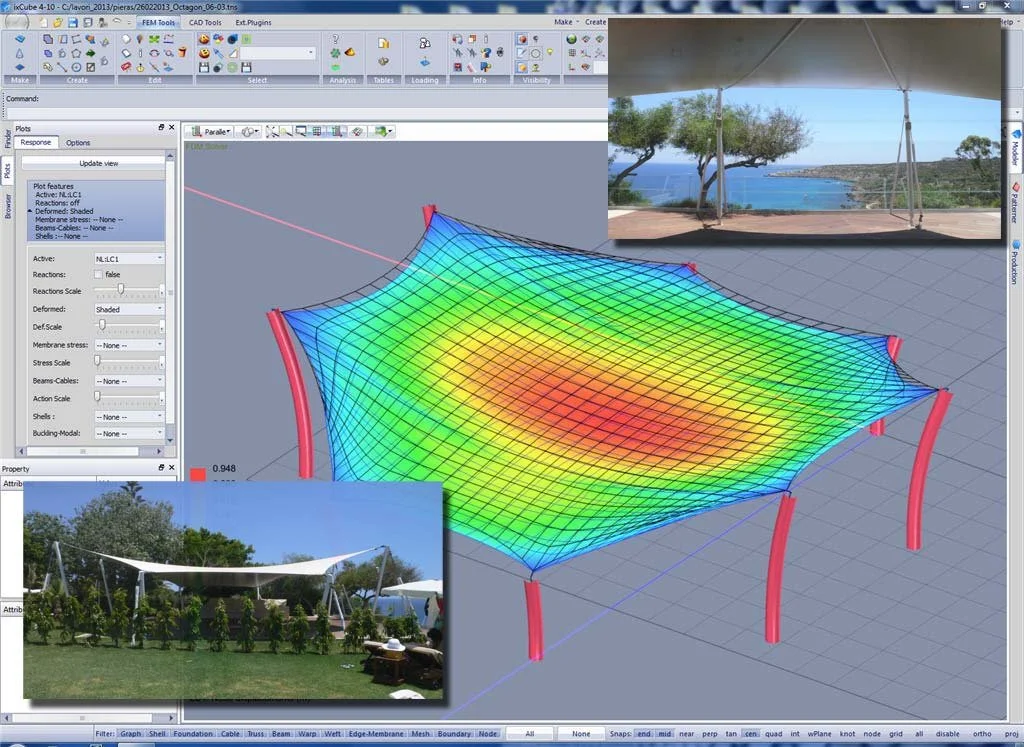Click the Stress Scale slider handle
Image resolution: width=1024 pixels, height=747 pixels.
(x=97, y=361)
